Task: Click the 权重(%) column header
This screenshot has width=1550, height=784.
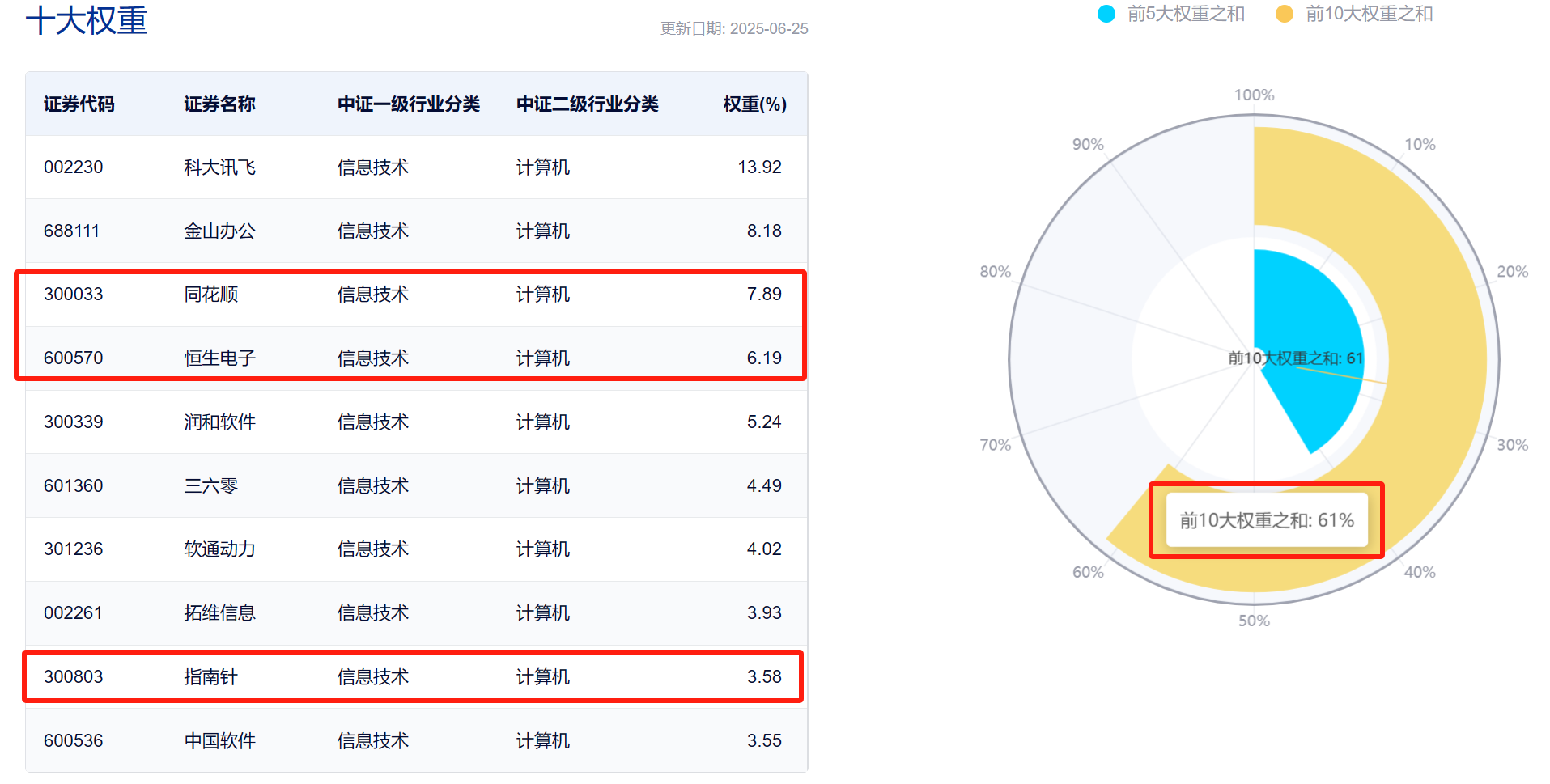Action: pyautogui.click(x=754, y=104)
